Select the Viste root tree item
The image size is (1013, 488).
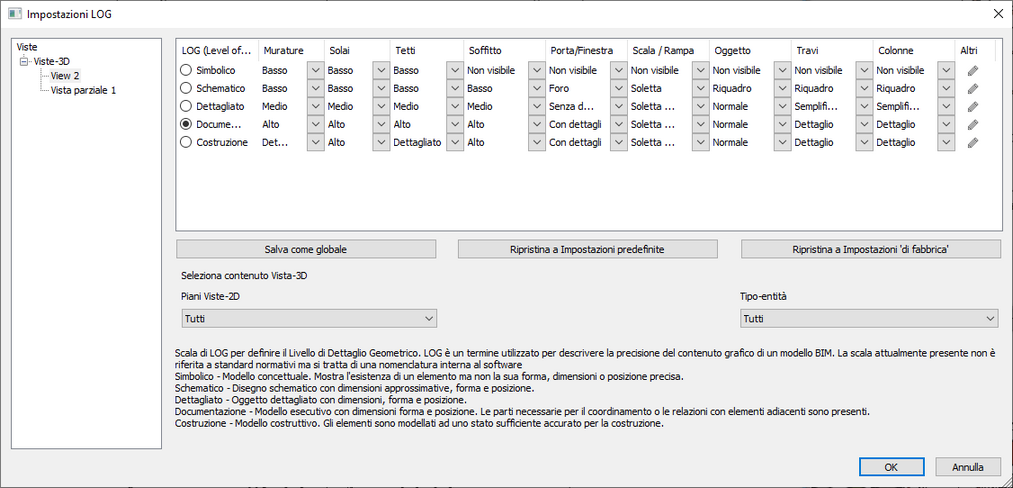point(27,47)
